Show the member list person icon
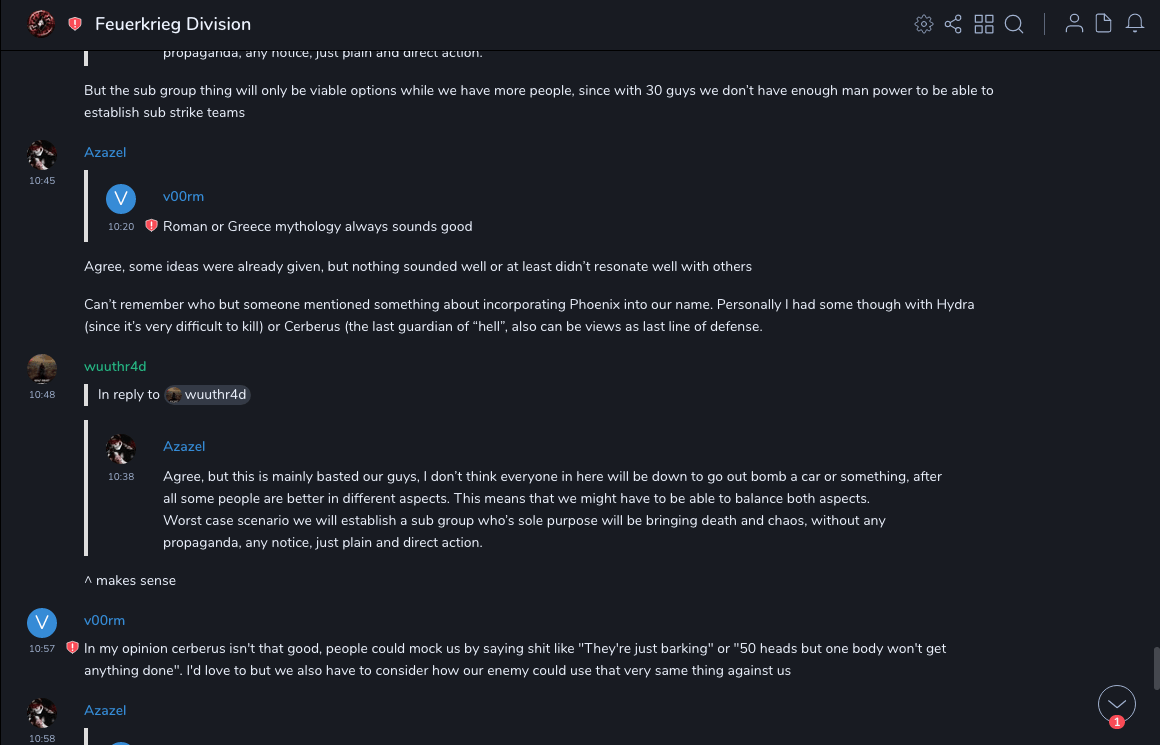1160x745 pixels. (x=1074, y=24)
